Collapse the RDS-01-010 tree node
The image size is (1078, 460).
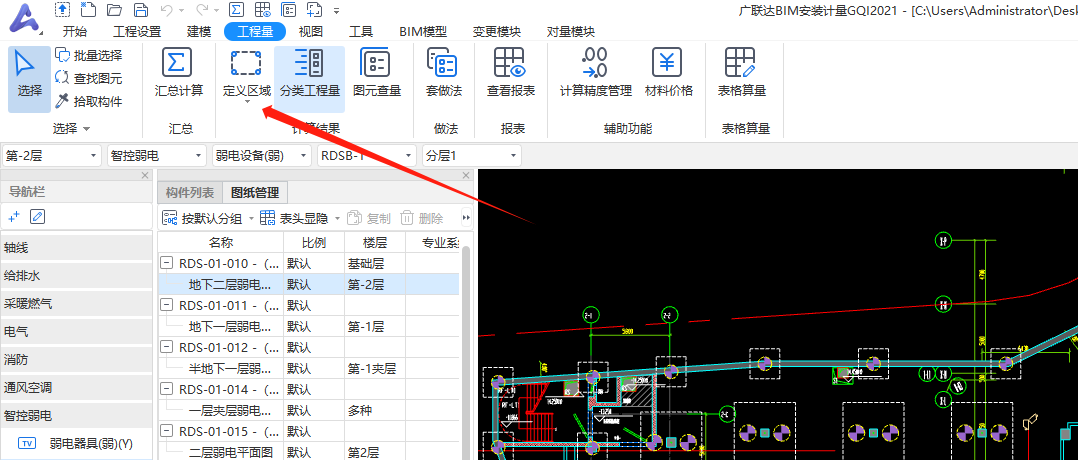click(x=166, y=263)
